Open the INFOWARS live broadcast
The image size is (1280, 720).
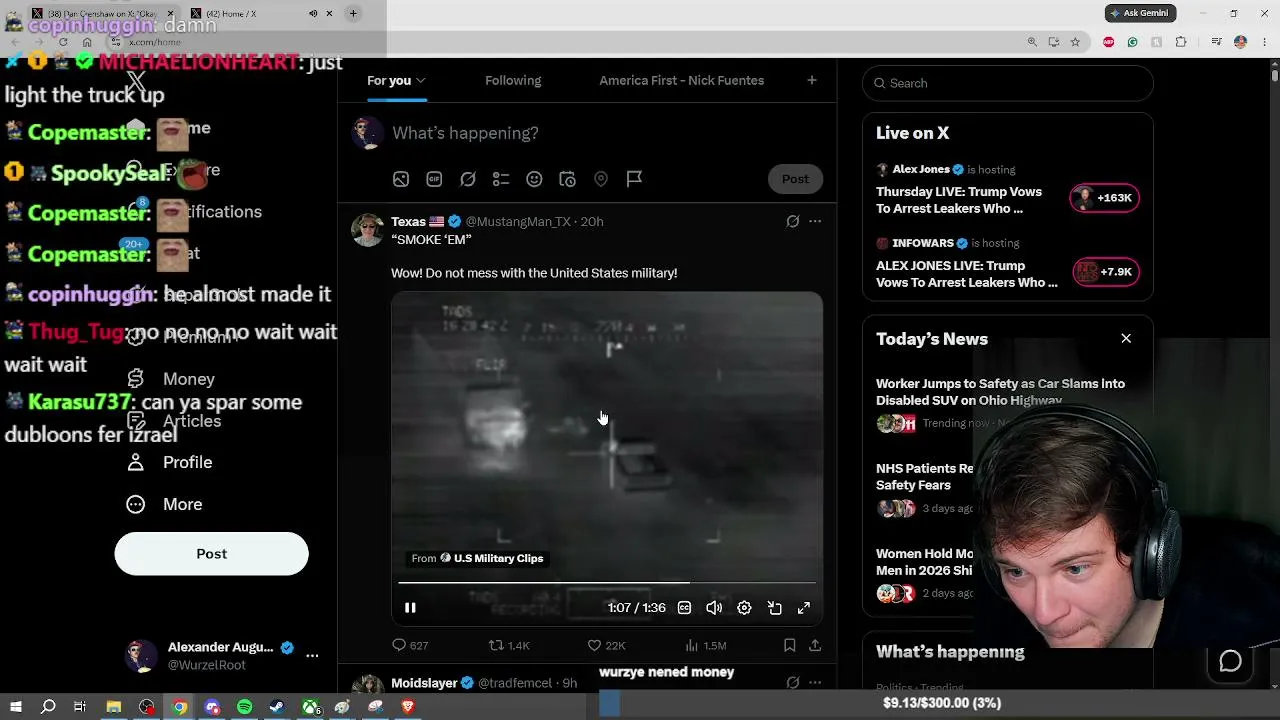(1008, 262)
